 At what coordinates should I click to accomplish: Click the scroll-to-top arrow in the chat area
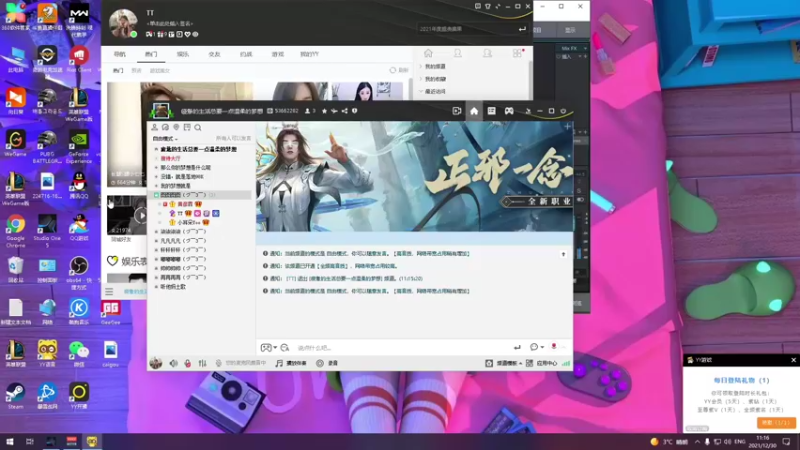563,254
